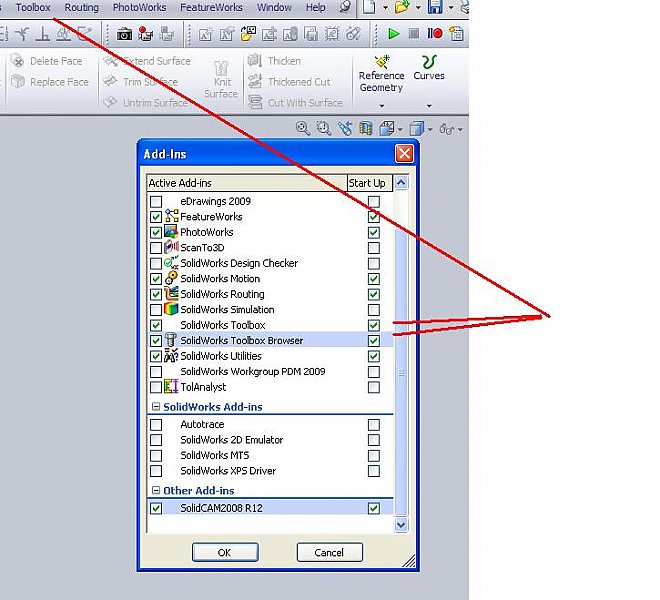Open the Toolbox menu
The height and width of the screenshot is (600, 660).
click(33, 7)
